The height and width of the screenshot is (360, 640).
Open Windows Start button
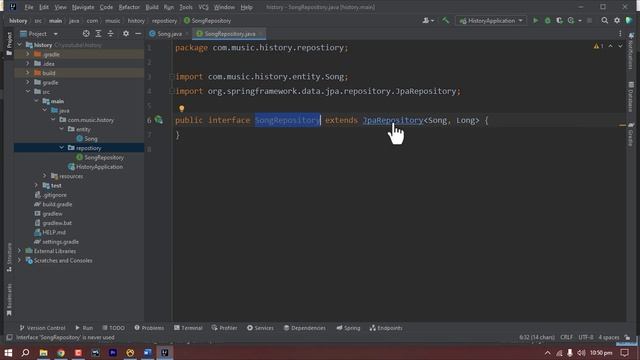pos(8,352)
